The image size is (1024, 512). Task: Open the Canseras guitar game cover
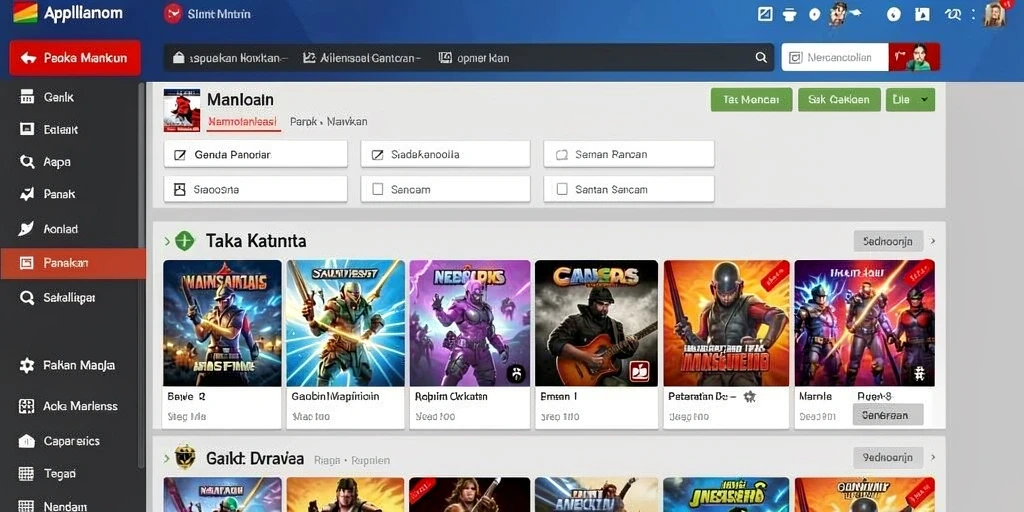click(x=596, y=323)
